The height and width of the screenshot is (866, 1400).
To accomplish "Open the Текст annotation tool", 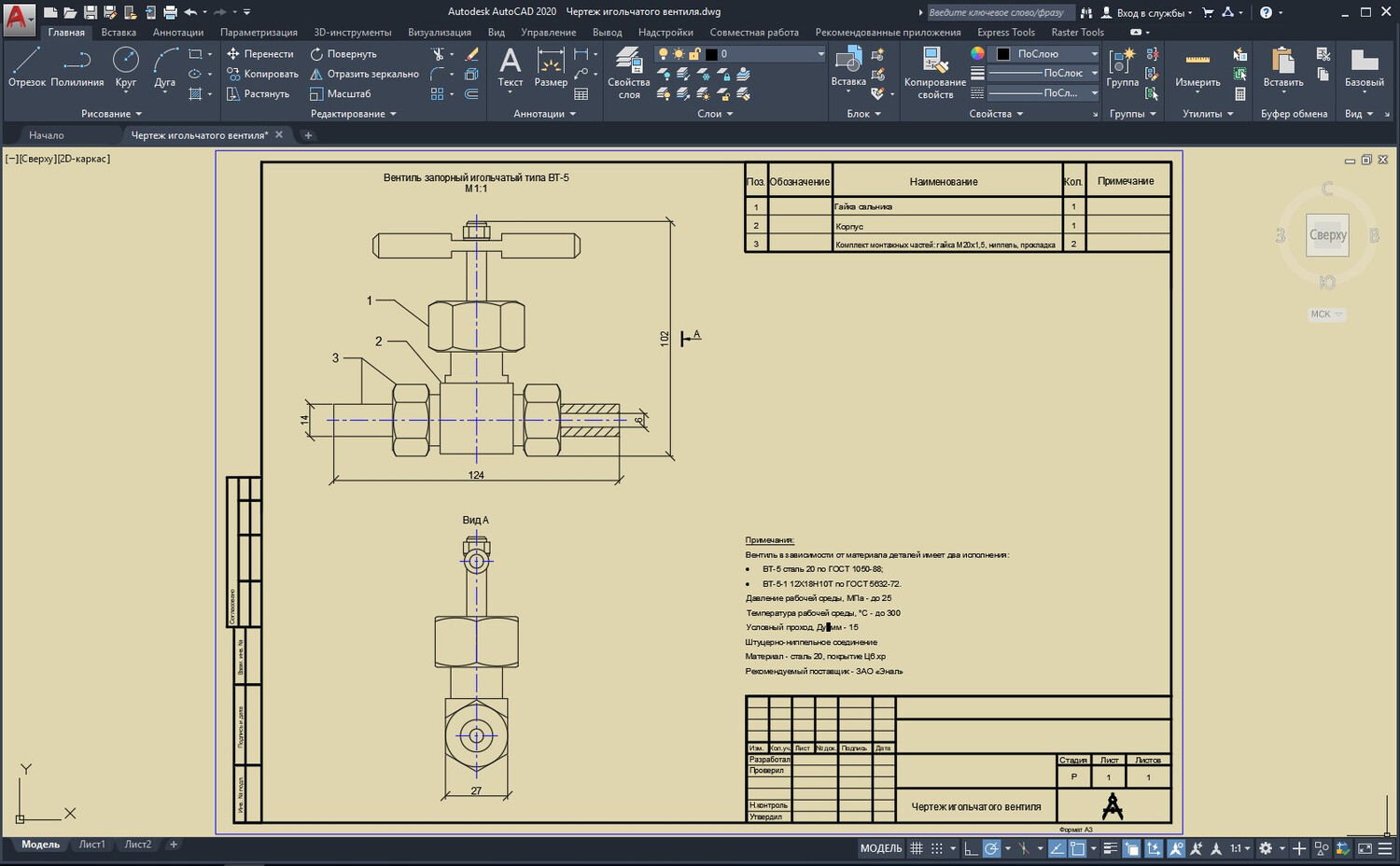I will tap(510, 67).
